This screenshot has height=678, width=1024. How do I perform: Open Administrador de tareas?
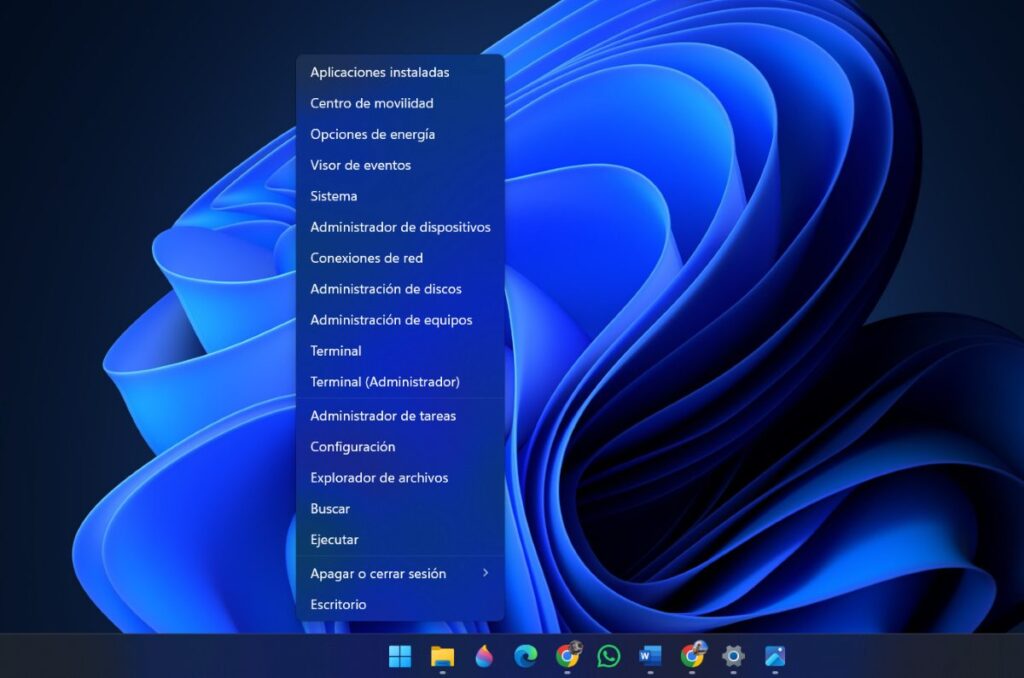click(383, 416)
